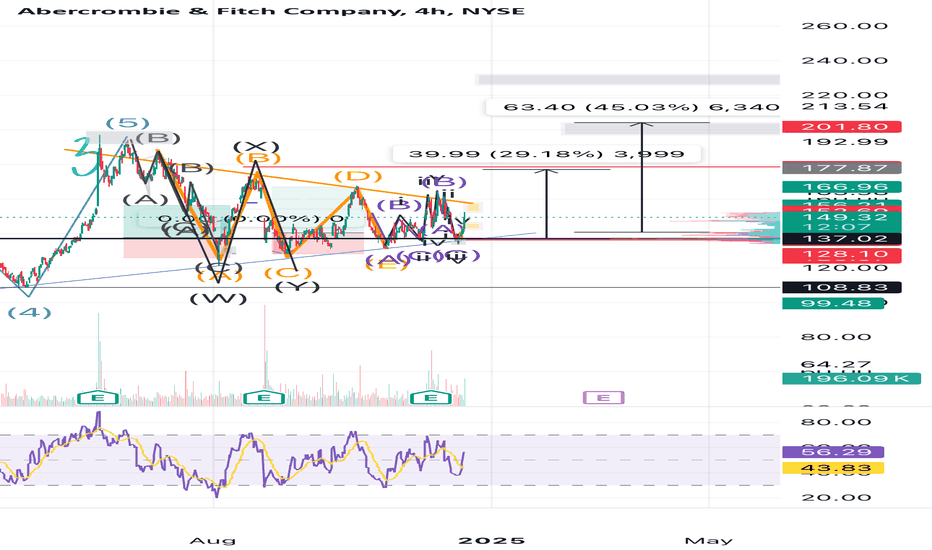Click the 260.00 price scale label
Image resolution: width=932 pixels, height=550 pixels.
pyautogui.click(x=845, y=26)
